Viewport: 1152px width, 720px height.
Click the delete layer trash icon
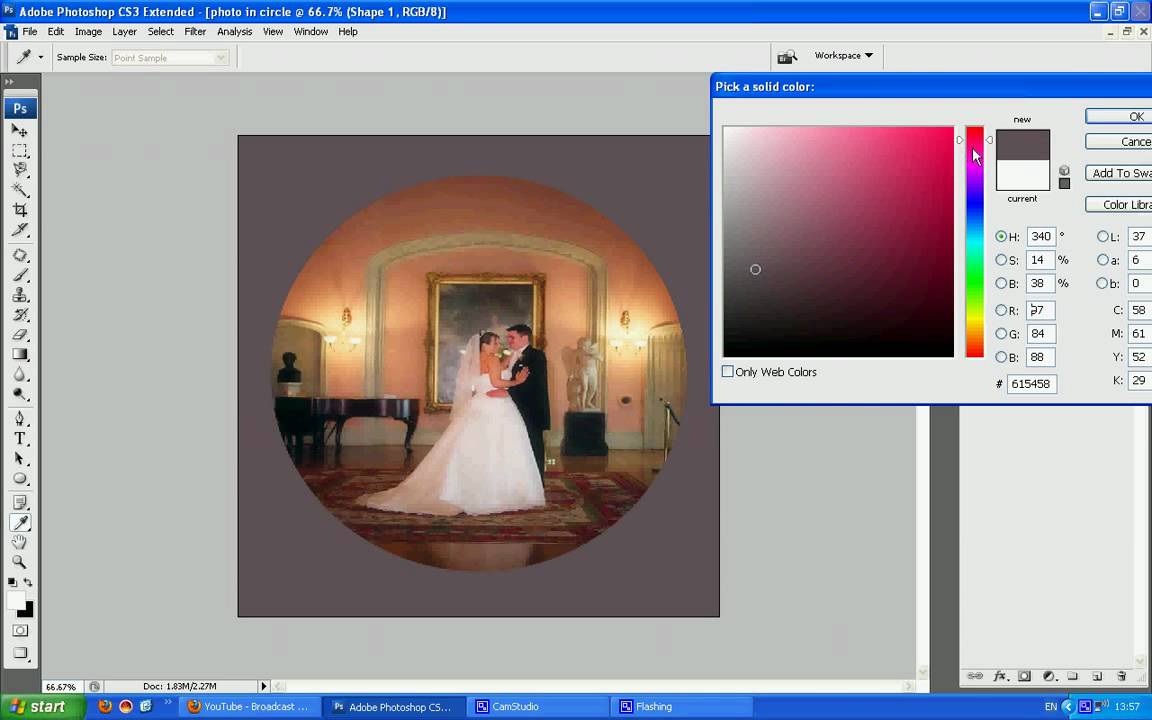1121,677
